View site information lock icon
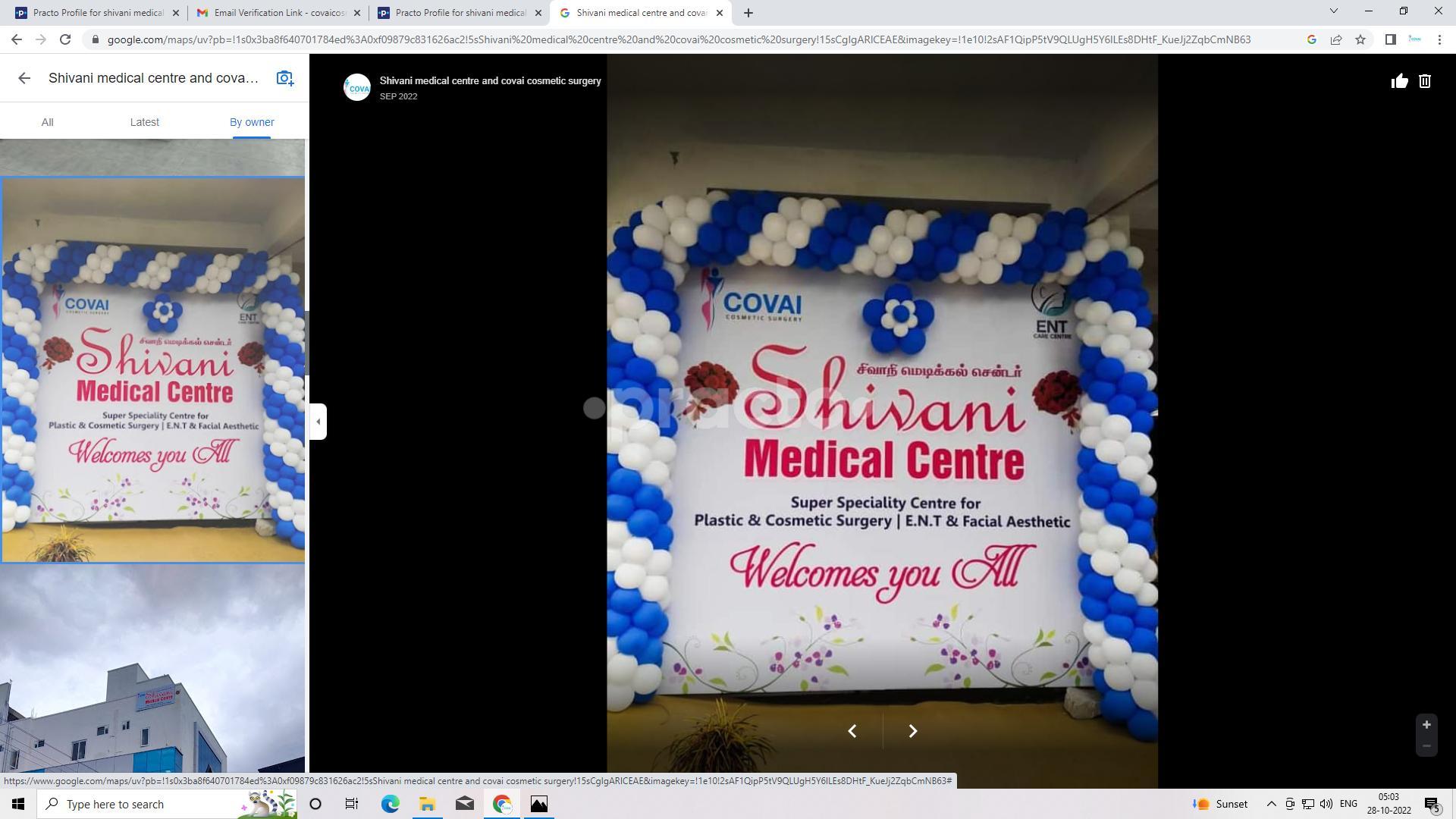This screenshot has width=1456, height=819. 94,39
